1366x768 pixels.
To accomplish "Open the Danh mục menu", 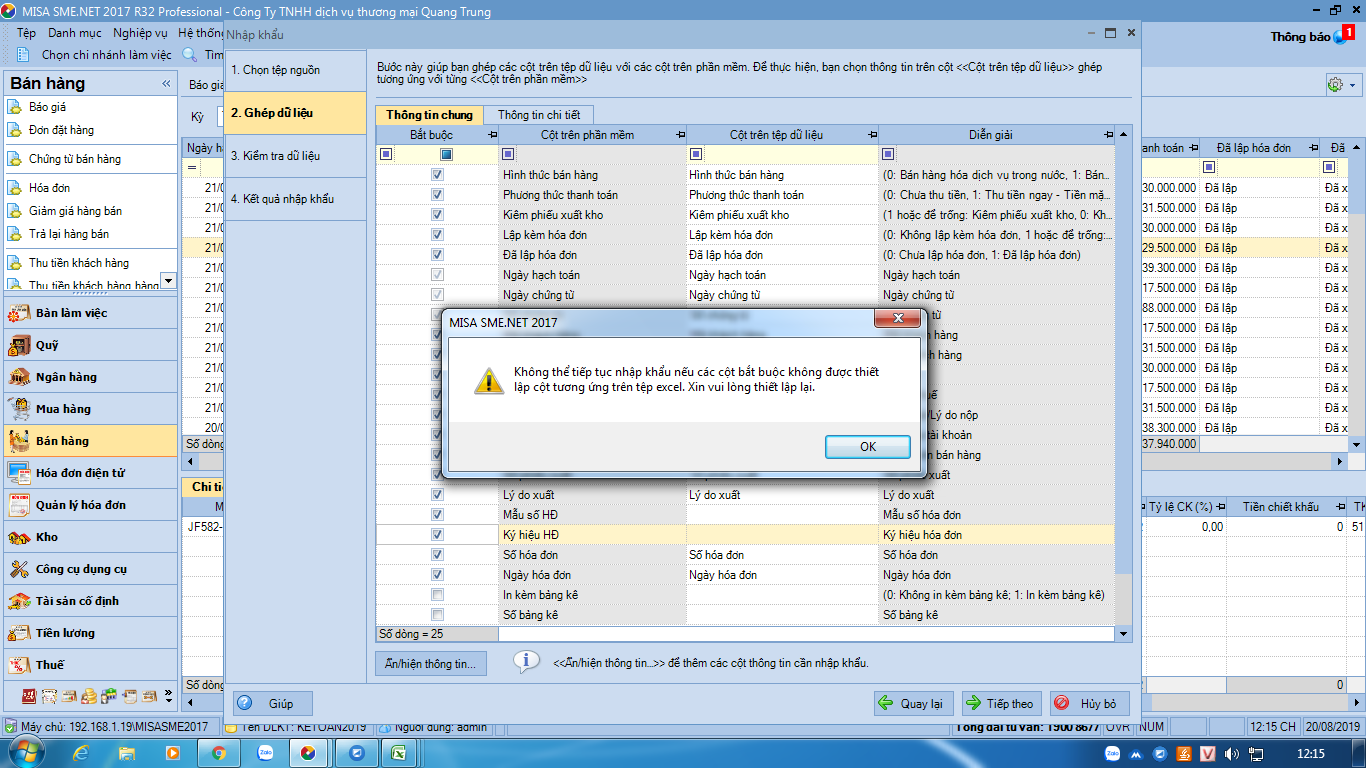I will point(74,33).
